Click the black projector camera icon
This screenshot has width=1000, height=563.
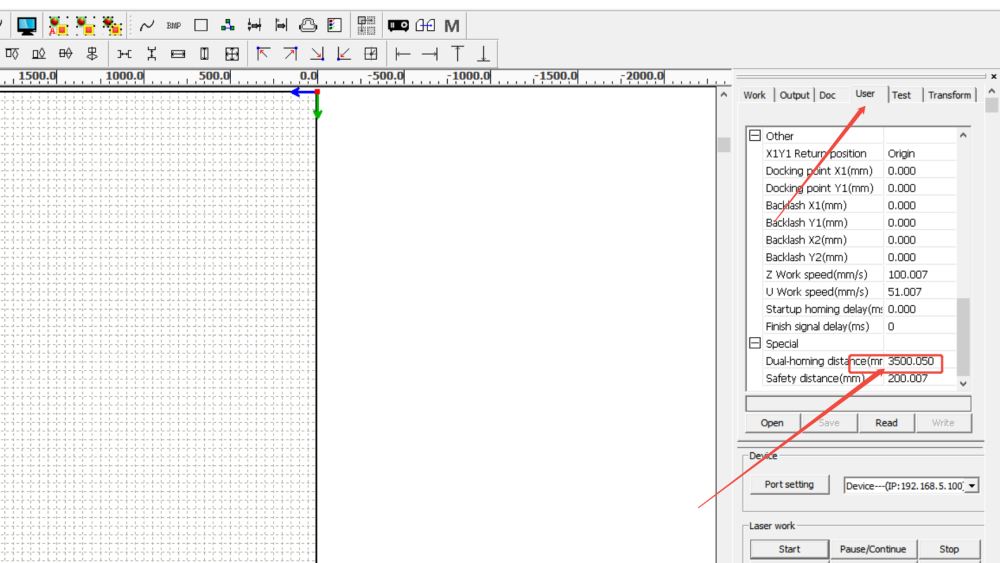pyautogui.click(x=399, y=26)
